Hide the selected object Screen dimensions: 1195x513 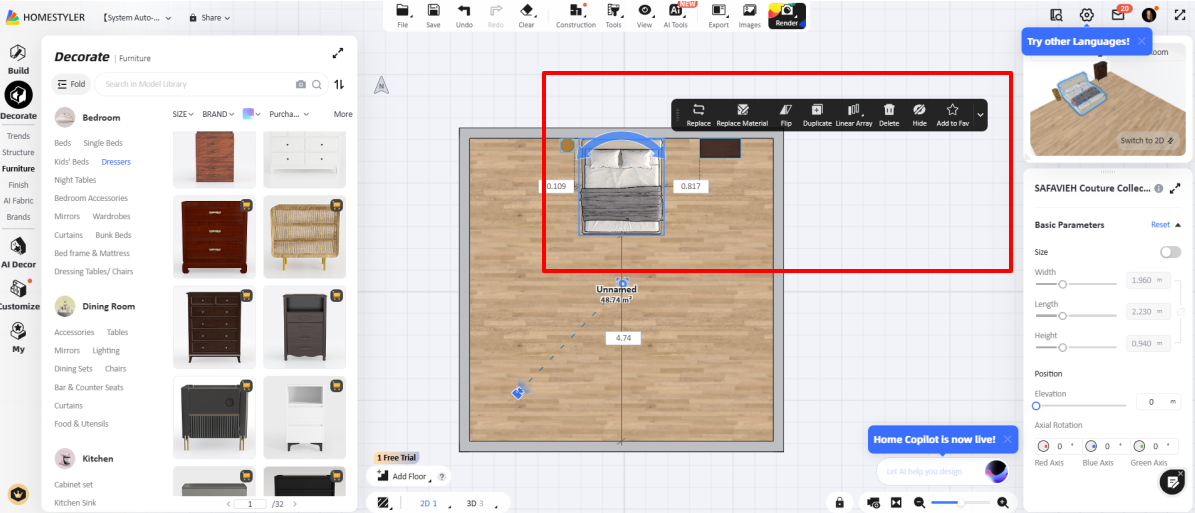(919, 114)
